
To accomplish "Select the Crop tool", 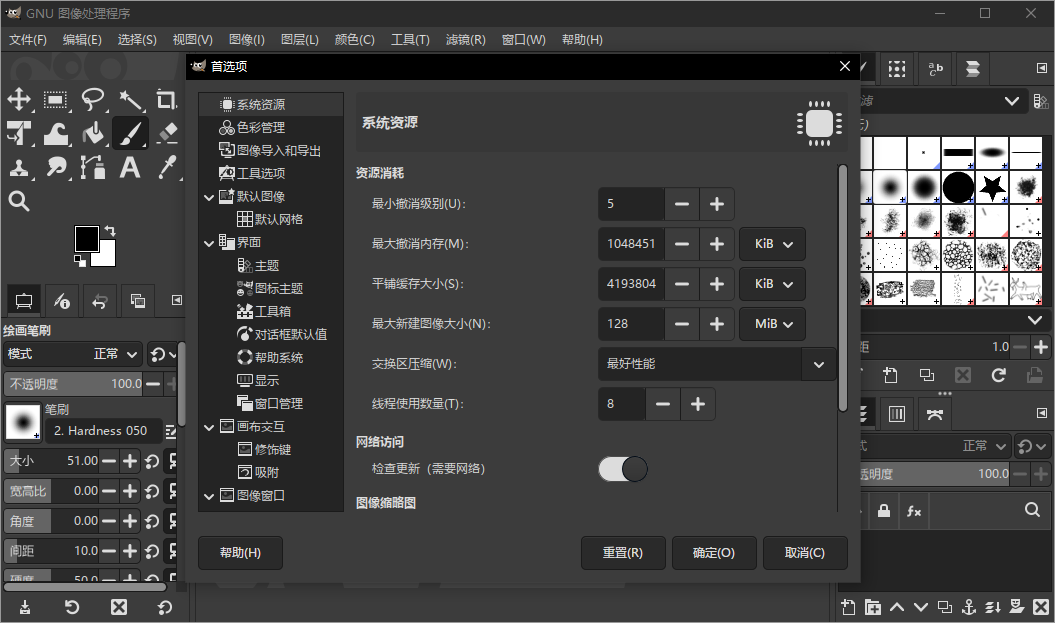I will [x=166, y=100].
